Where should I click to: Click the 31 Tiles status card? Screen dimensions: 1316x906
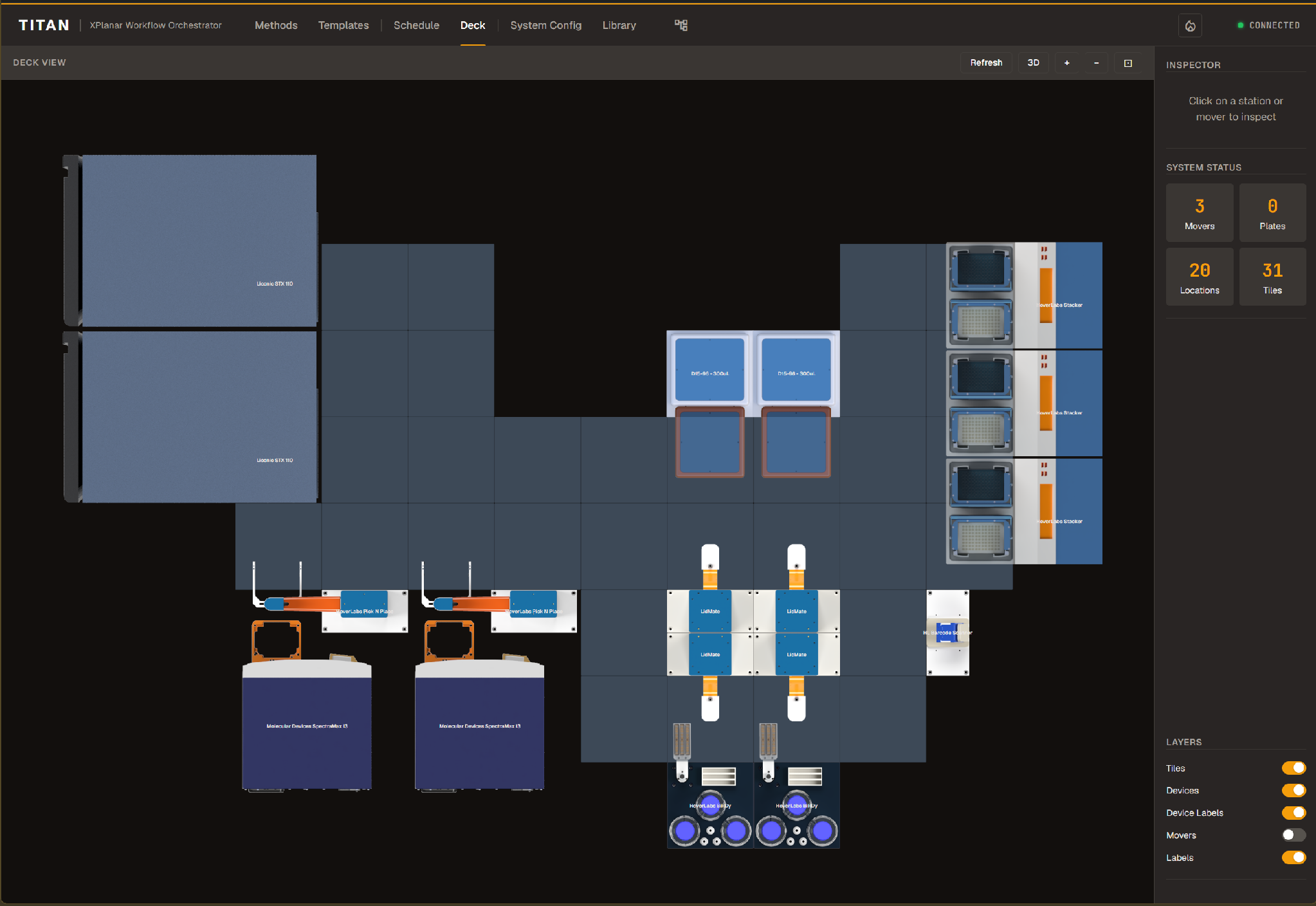(1272, 277)
